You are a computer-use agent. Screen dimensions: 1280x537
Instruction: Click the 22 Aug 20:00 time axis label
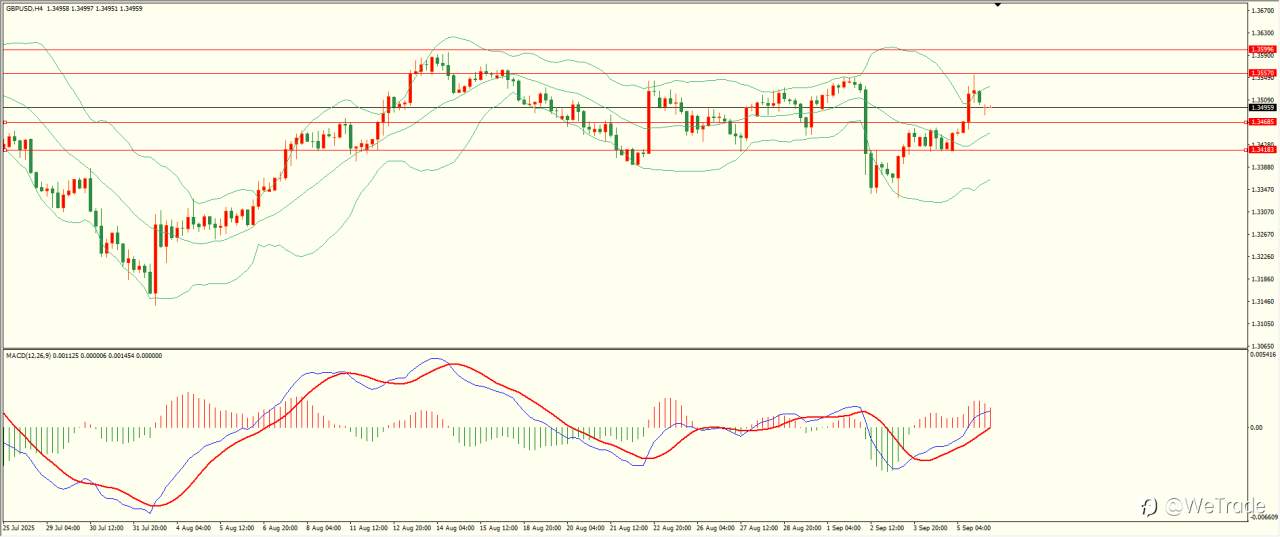coord(671,527)
